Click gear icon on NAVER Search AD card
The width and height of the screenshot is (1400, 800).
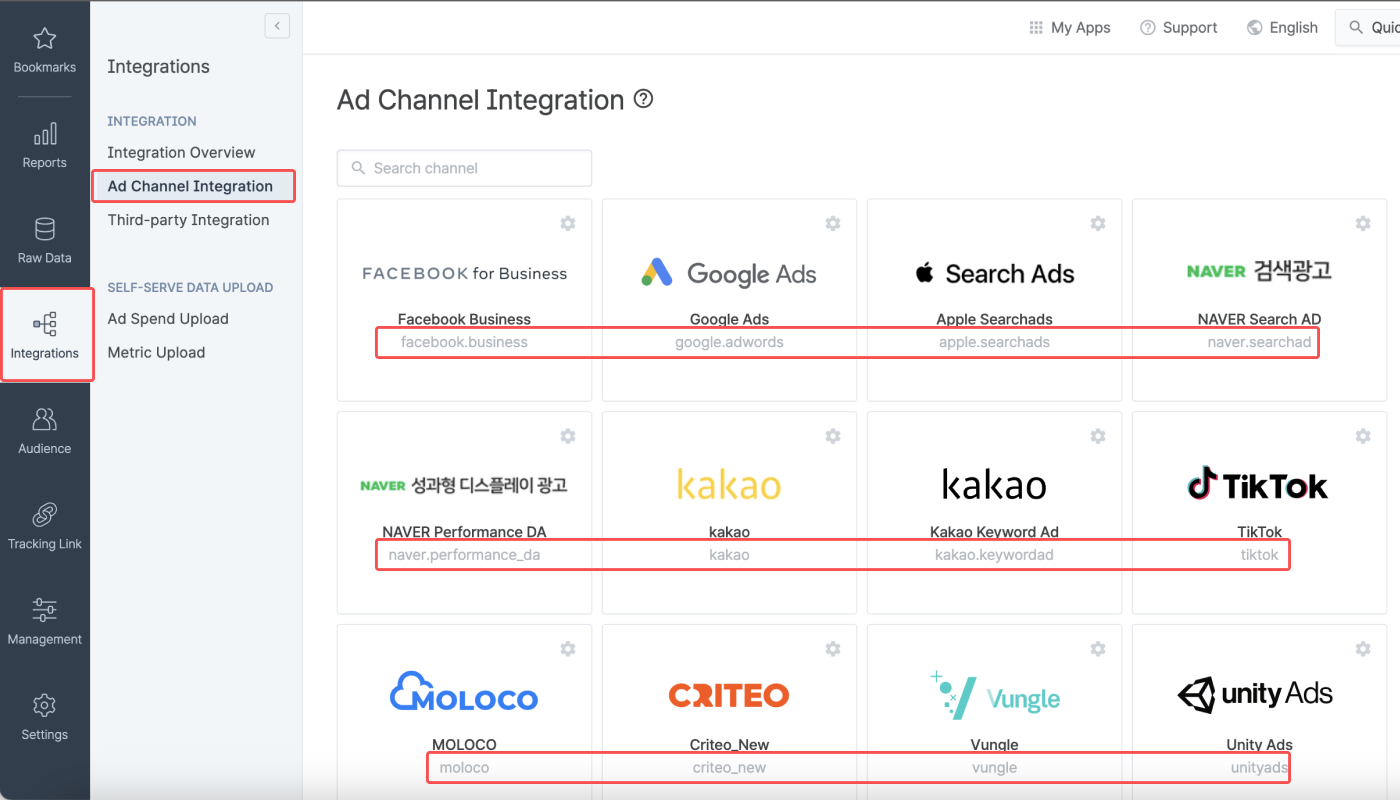pyautogui.click(x=1363, y=223)
